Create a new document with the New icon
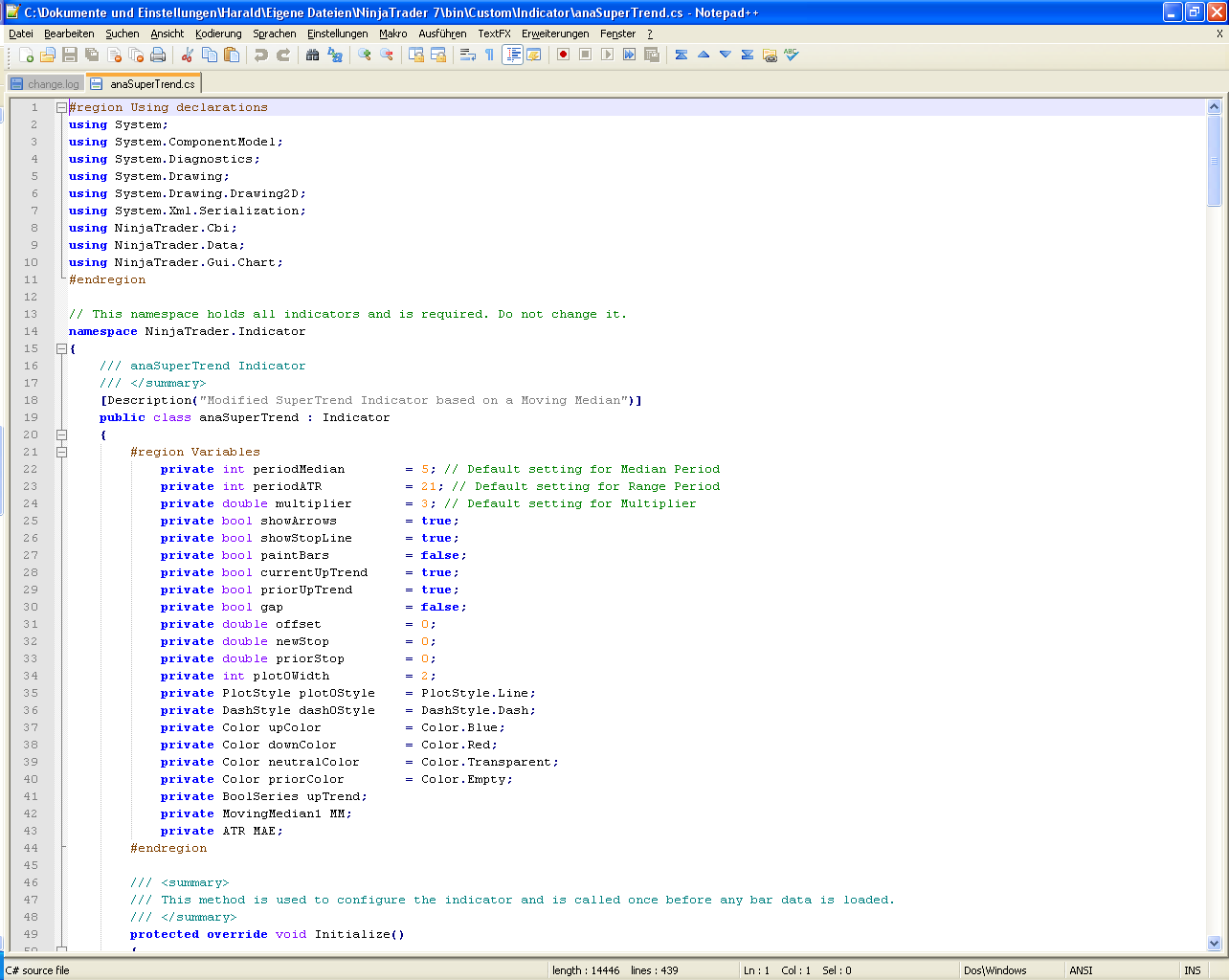The height and width of the screenshot is (980, 1229). coord(26,55)
